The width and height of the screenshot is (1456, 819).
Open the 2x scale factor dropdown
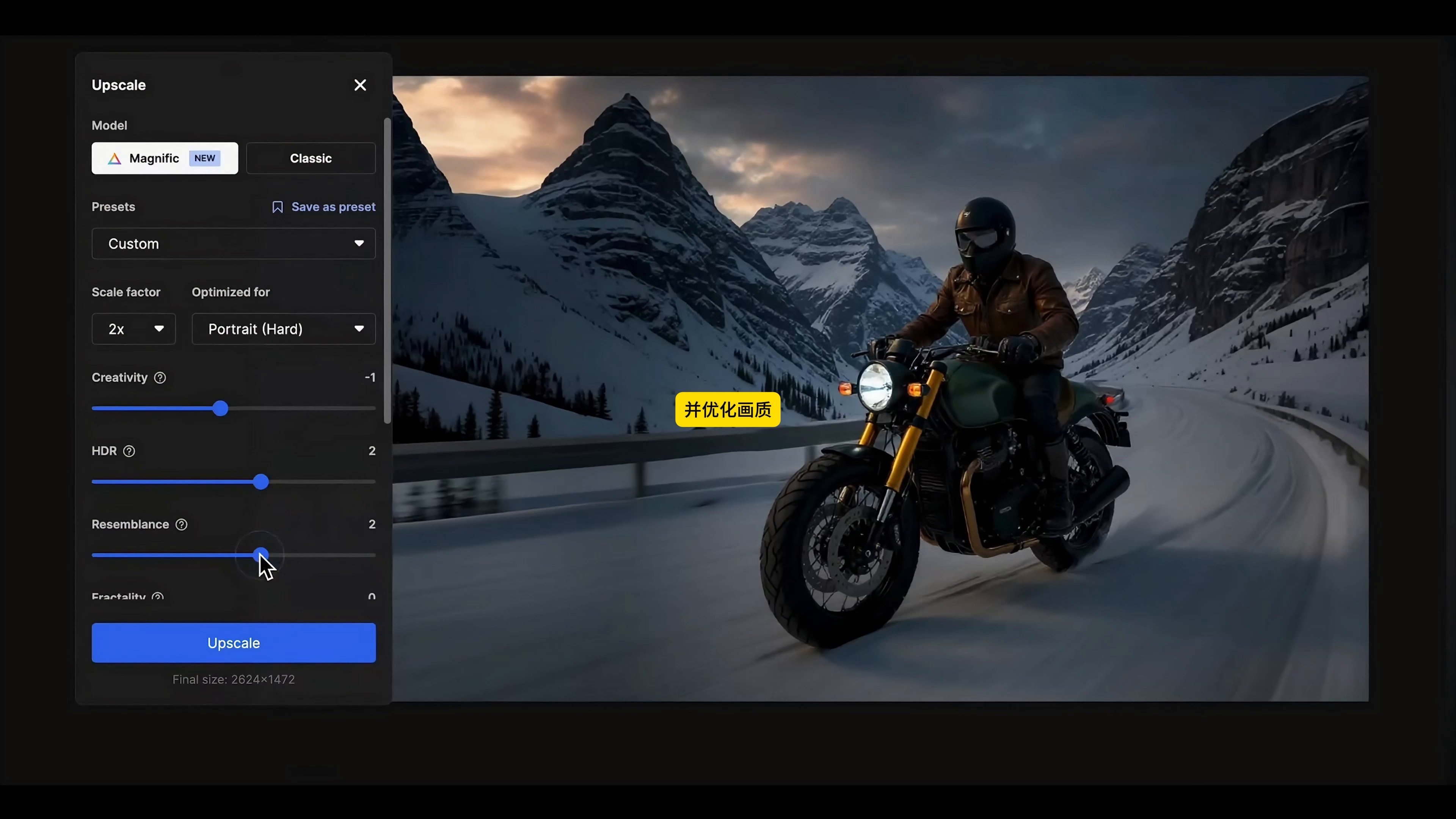tap(133, 329)
